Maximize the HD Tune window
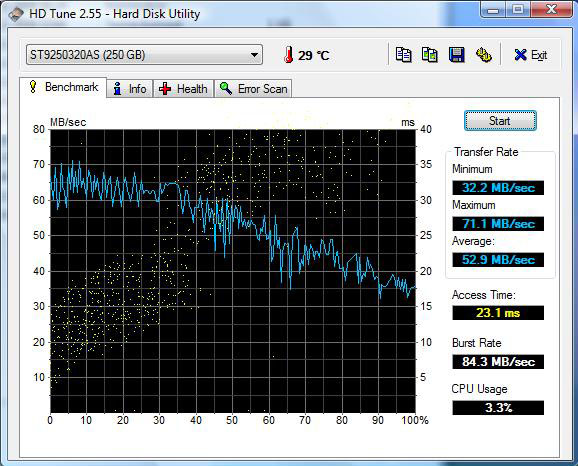The width and height of the screenshot is (578, 466). (518, 10)
